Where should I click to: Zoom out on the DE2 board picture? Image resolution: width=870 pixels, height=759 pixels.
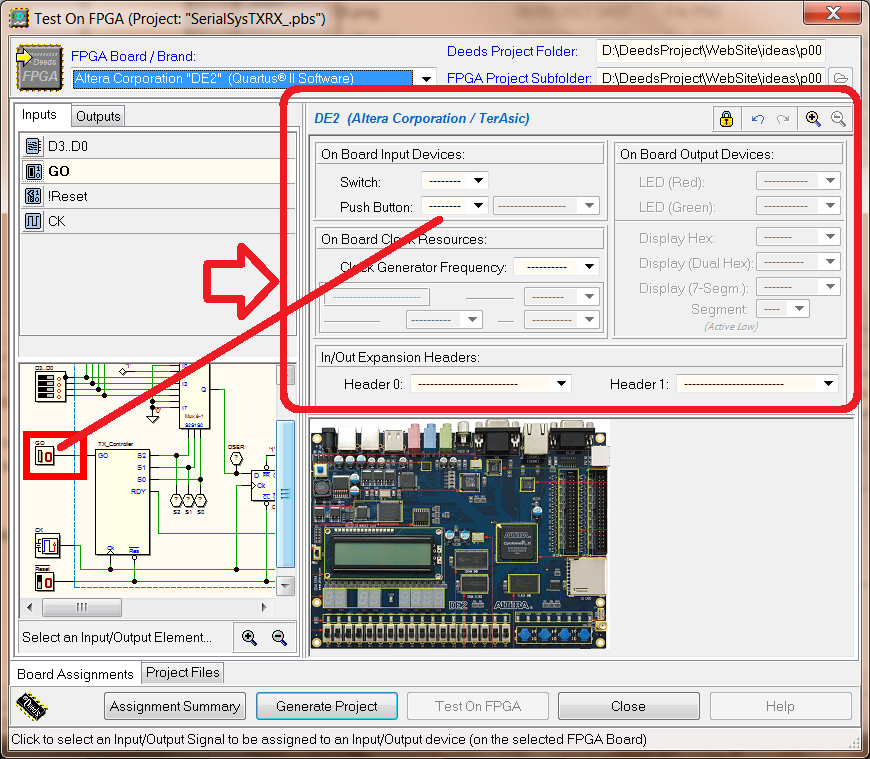tap(838, 119)
